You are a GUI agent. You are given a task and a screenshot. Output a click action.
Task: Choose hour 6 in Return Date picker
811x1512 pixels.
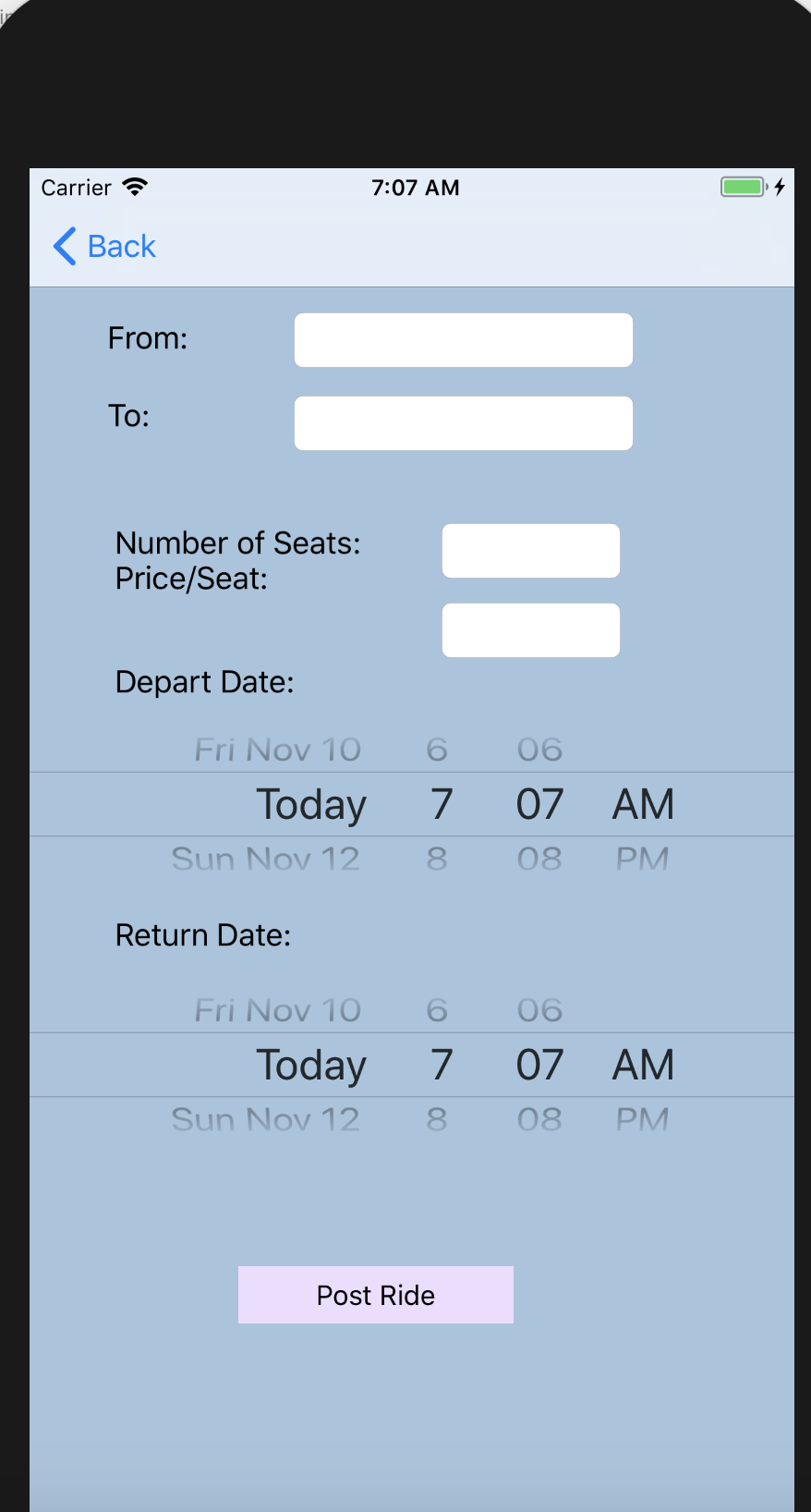coord(437,1010)
